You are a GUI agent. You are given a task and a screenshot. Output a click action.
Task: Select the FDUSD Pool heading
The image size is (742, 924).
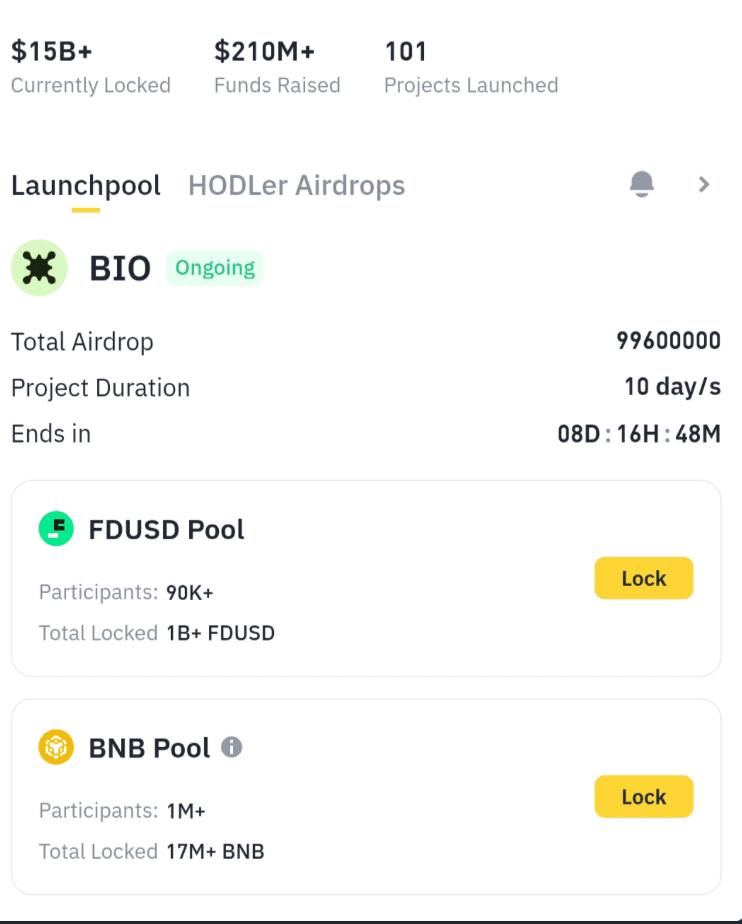pyautogui.click(x=166, y=529)
